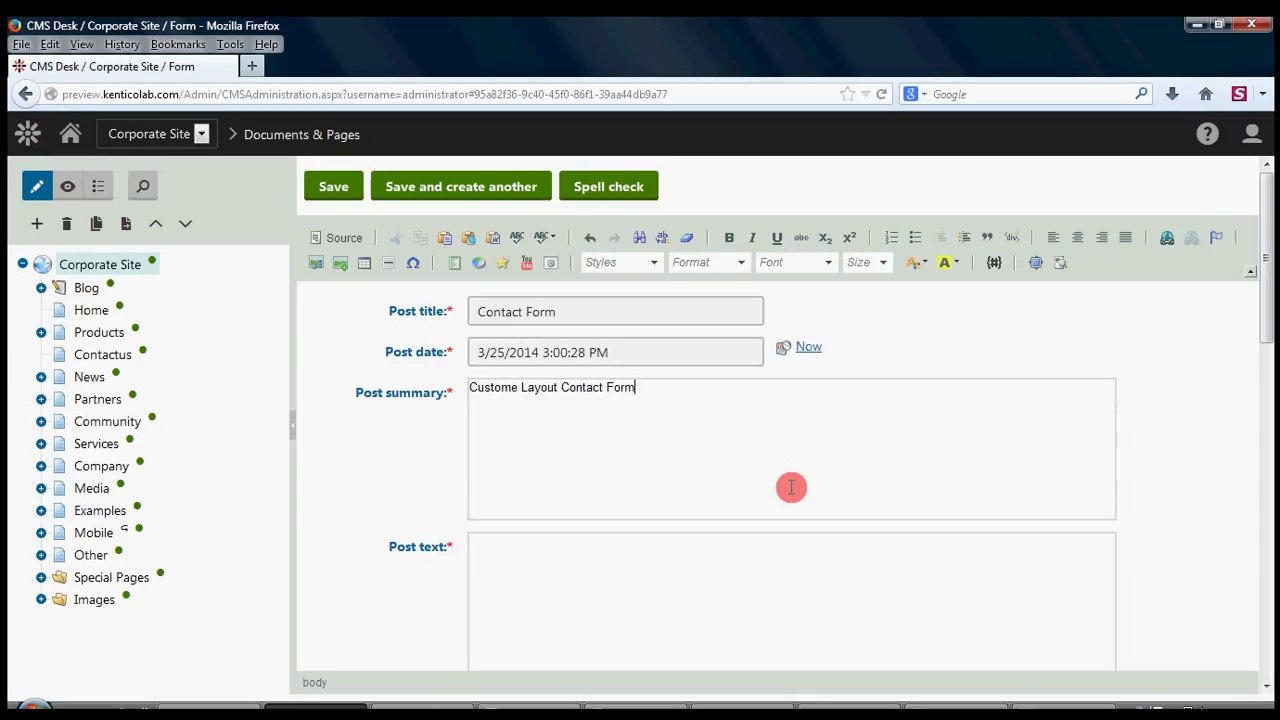Toggle strikethrough formatting

tap(801, 238)
